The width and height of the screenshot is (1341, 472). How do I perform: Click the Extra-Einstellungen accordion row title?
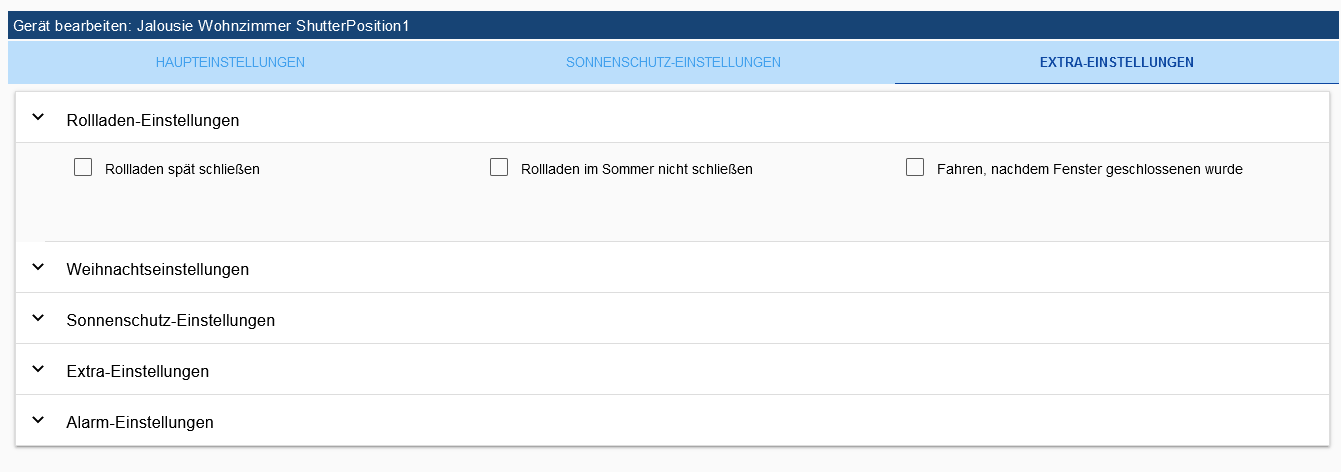click(138, 372)
